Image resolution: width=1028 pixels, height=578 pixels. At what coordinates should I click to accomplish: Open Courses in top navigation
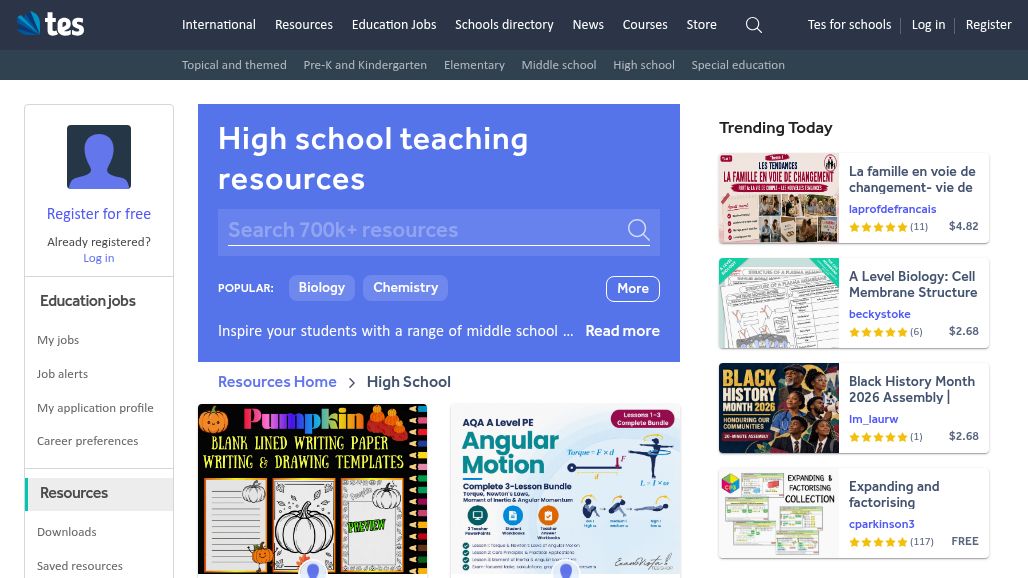645,24
